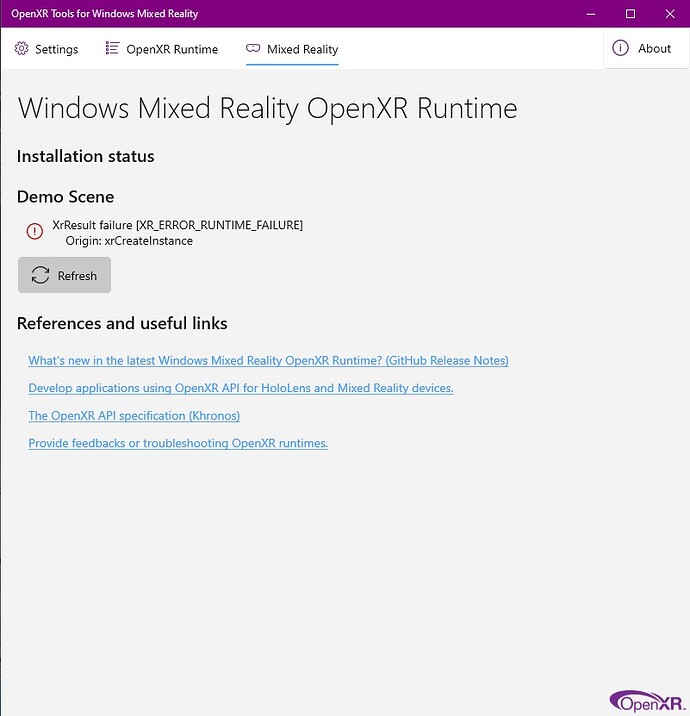Open the About page

654,48
